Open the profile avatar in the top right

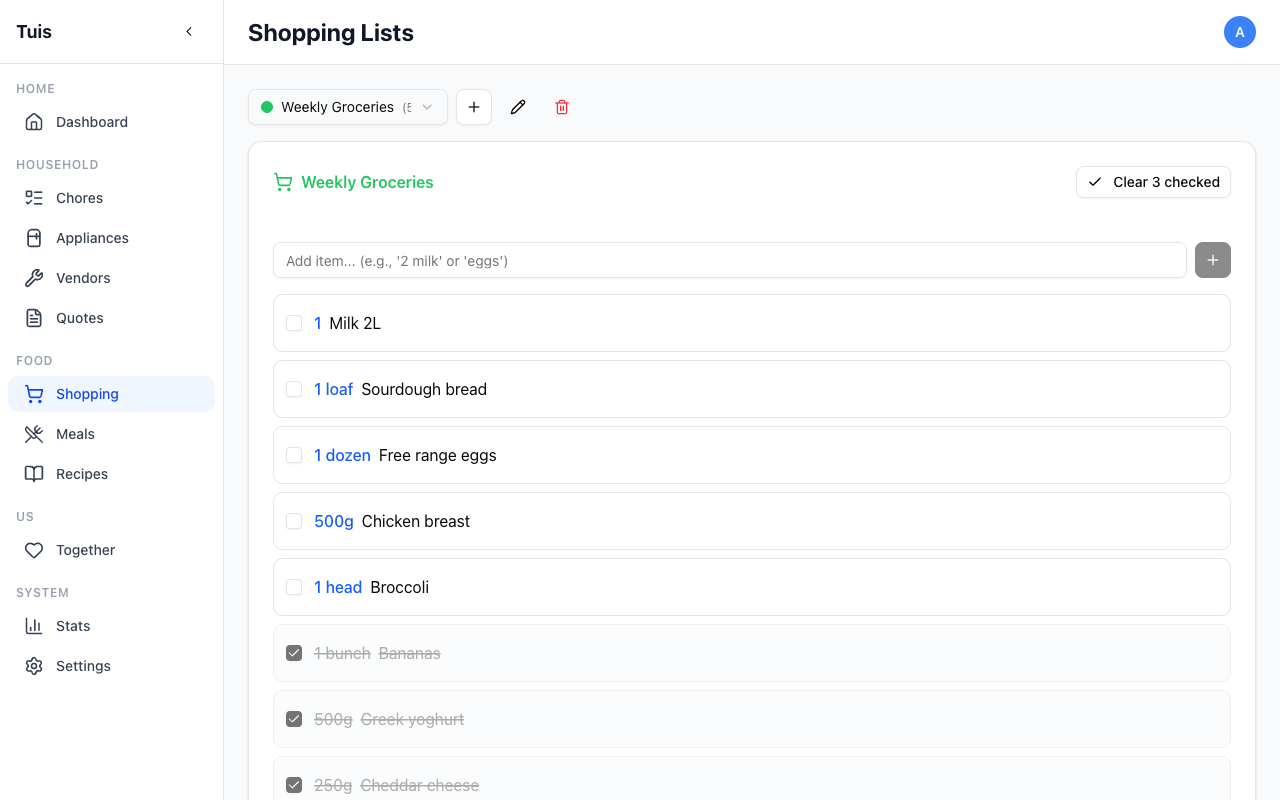1240,32
